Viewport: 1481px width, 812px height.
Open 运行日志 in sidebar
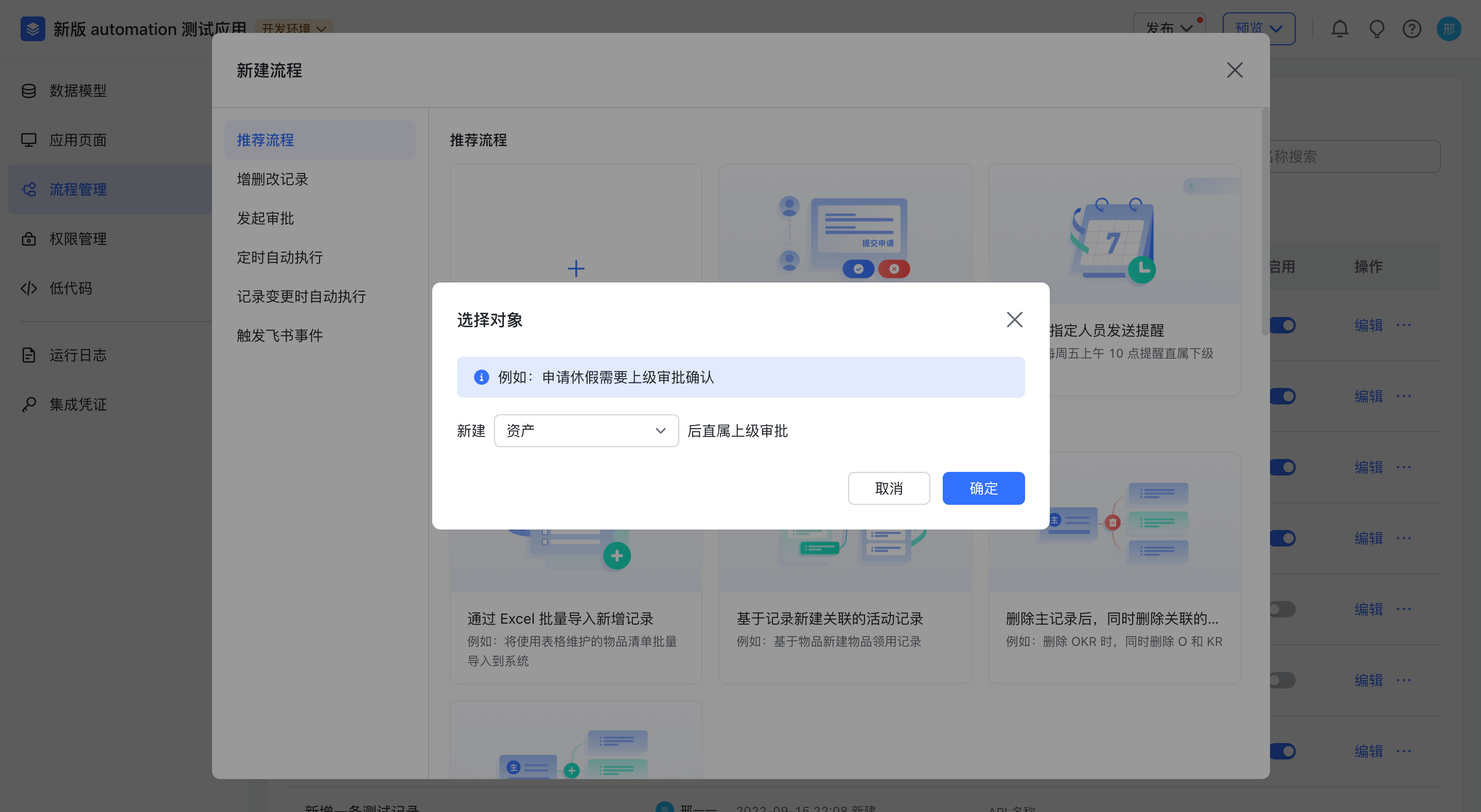tap(110, 355)
